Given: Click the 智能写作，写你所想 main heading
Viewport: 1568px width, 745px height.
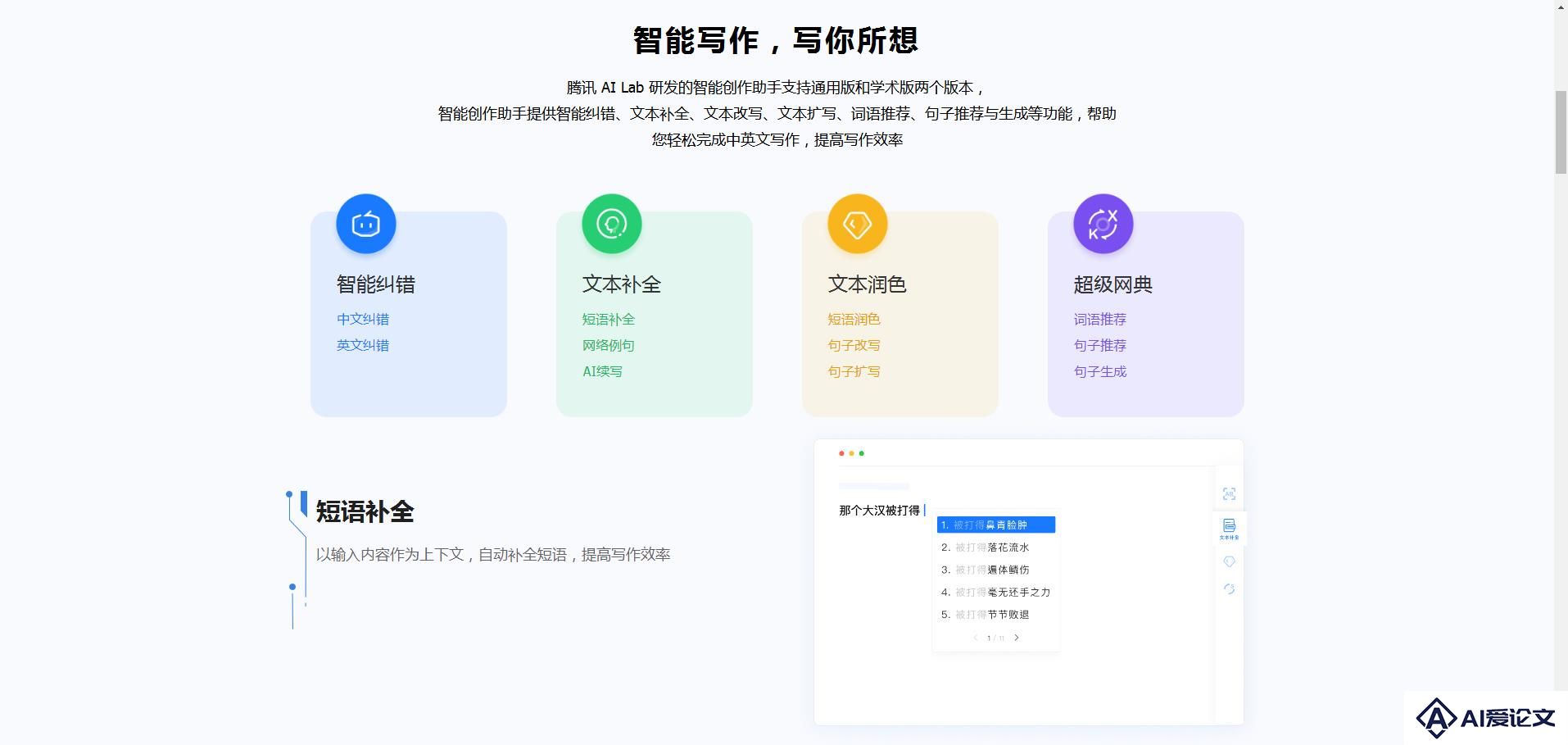Looking at the screenshot, I should [775, 40].
